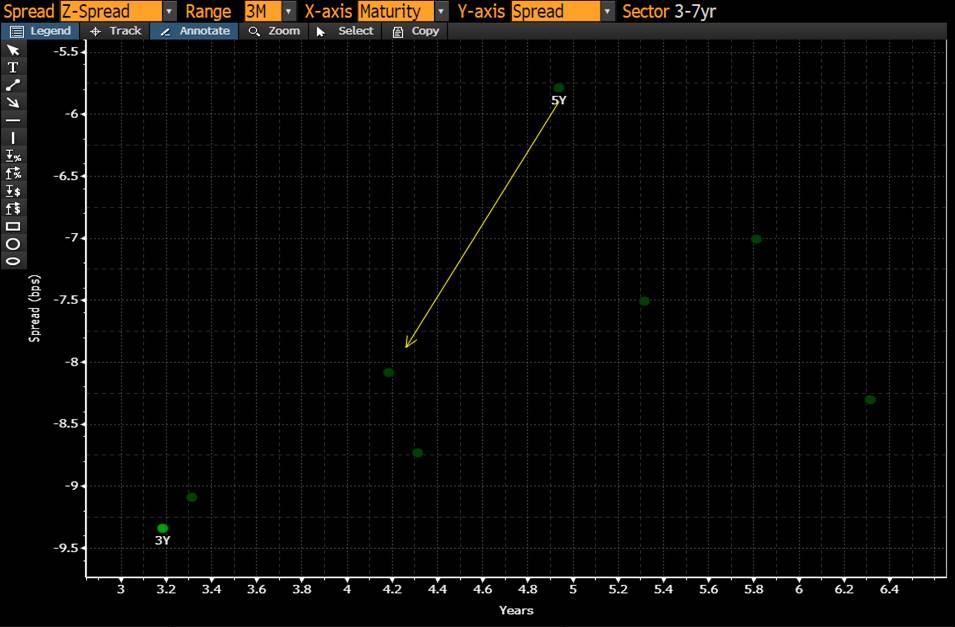Select the pointer arrow annotation tool
The image size is (955, 627).
click(13, 50)
